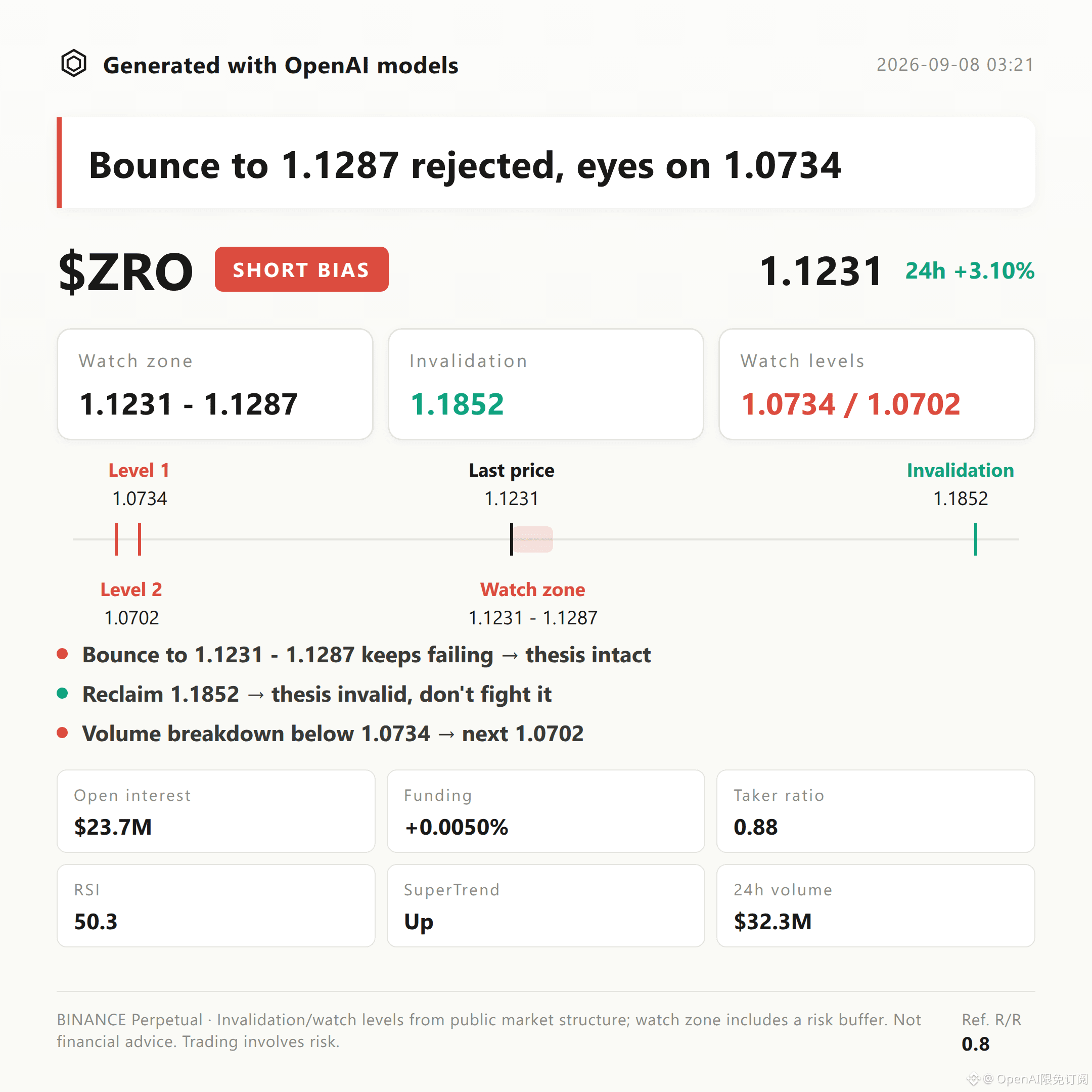Open the 24h volume $32.3M tile

tap(876, 905)
